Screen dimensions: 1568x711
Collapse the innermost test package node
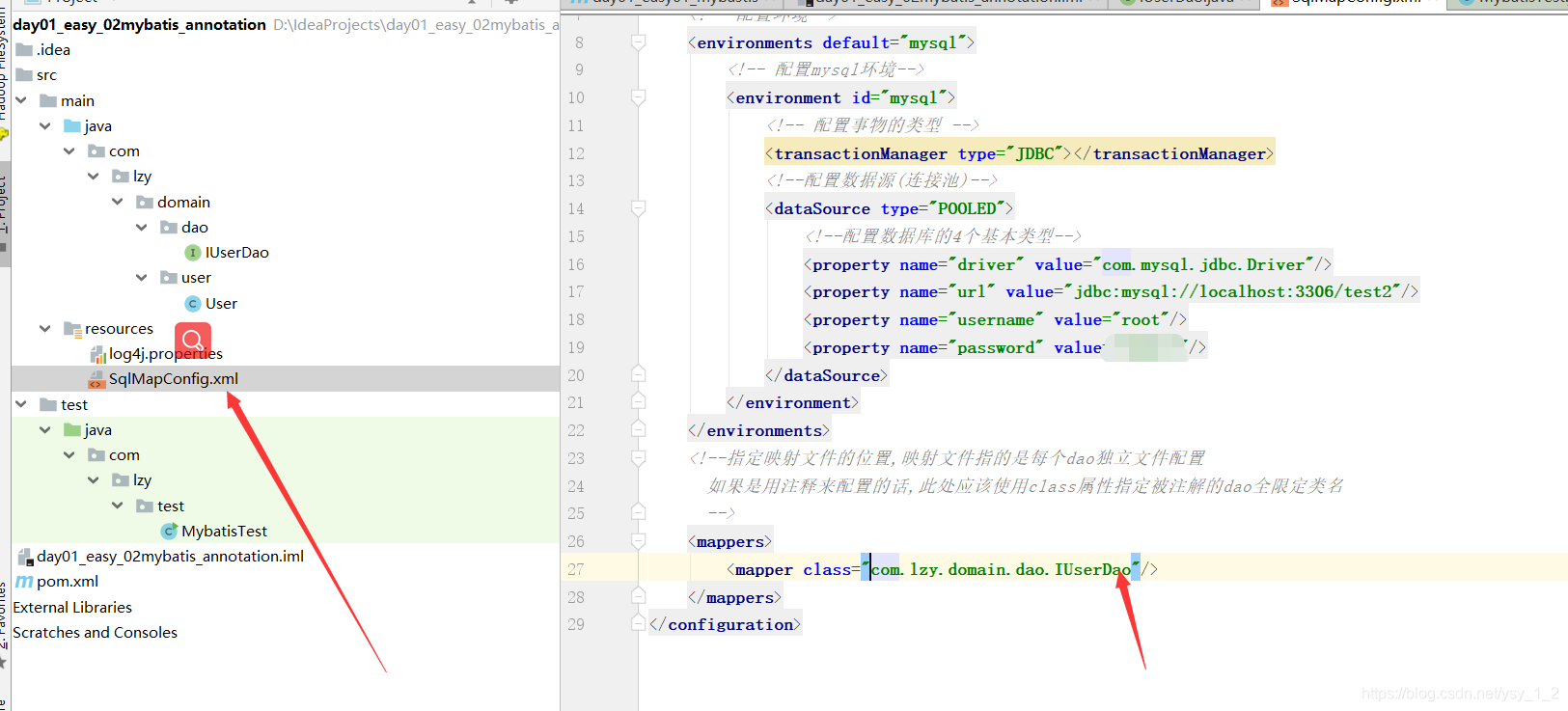coord(118,506)
